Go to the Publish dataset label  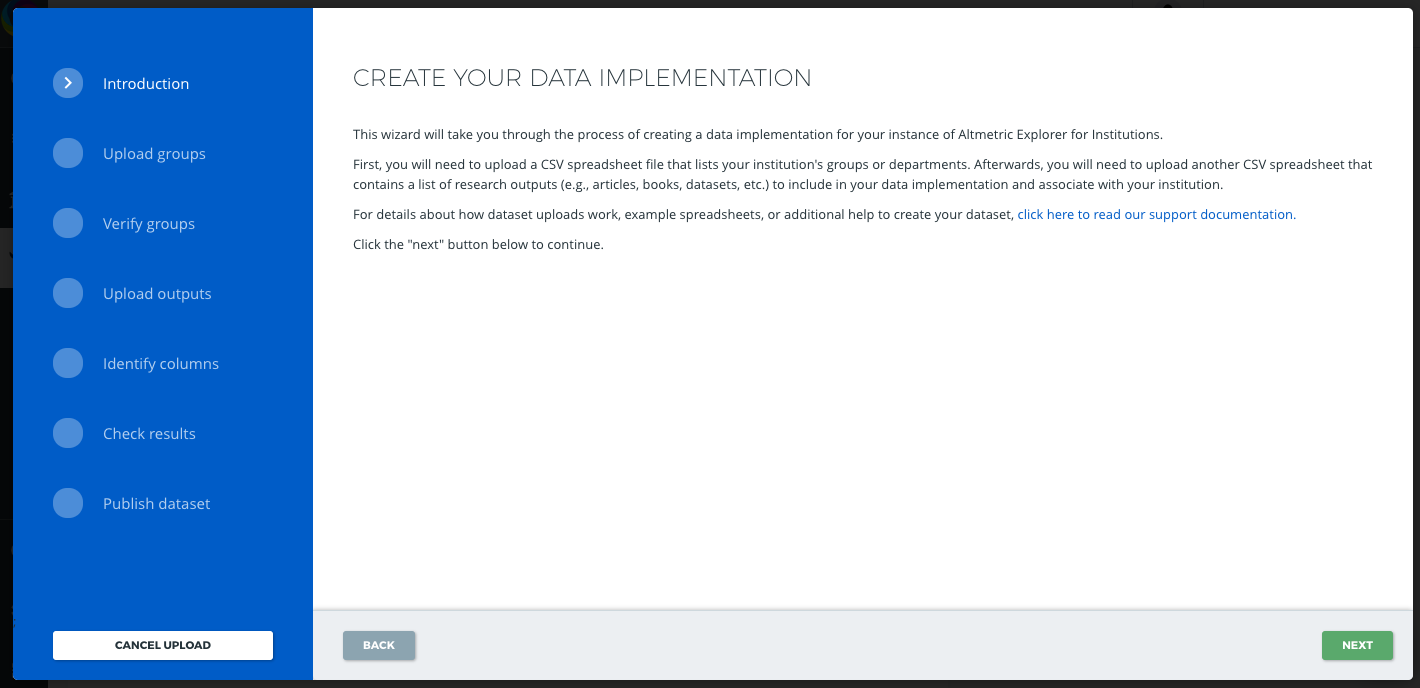tap(156, 504)
